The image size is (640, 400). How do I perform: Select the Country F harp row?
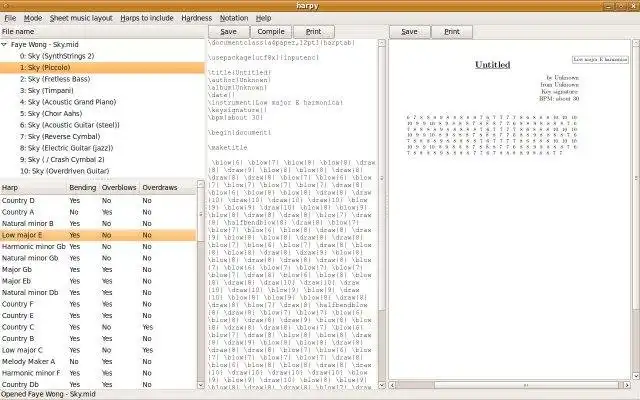[98, 304]
